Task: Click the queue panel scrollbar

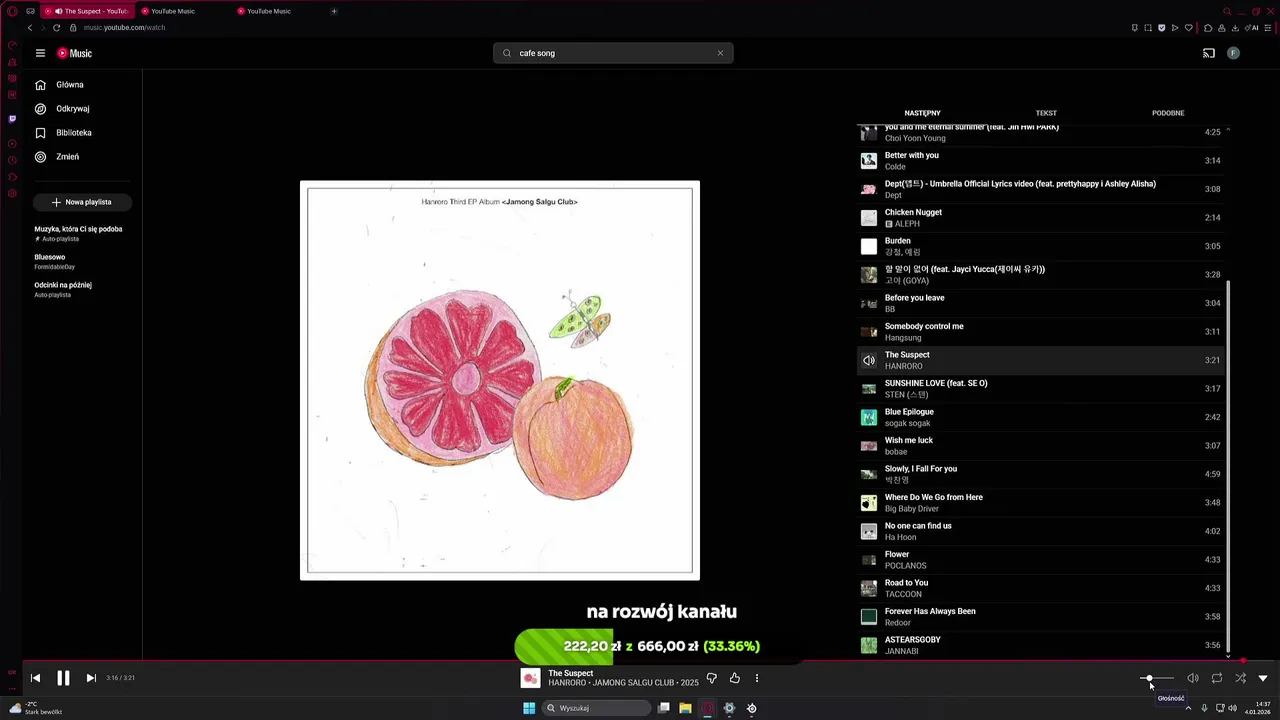Action: tap(1228, 464)
